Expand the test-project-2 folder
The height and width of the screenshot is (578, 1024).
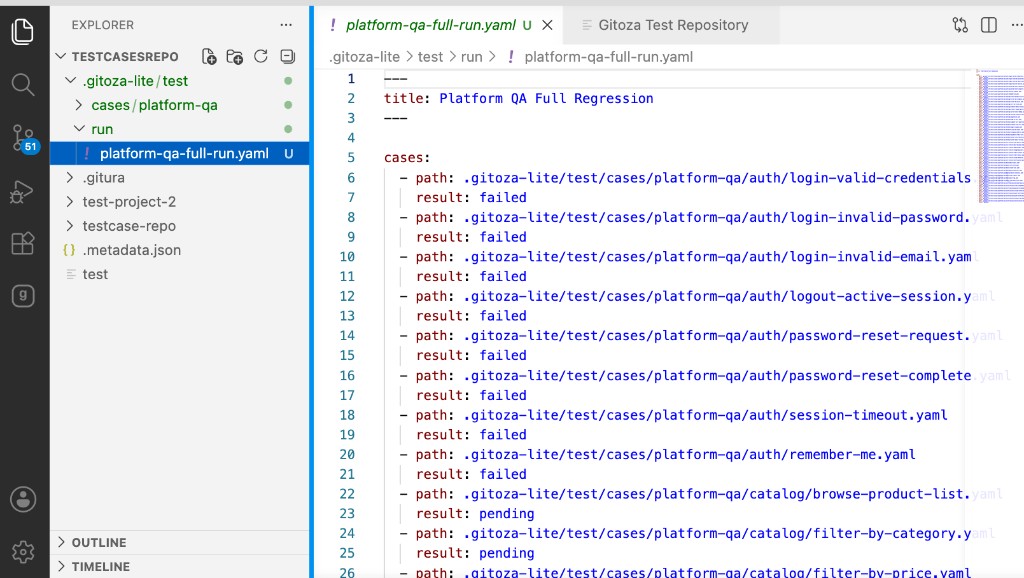tap(70, 201)
